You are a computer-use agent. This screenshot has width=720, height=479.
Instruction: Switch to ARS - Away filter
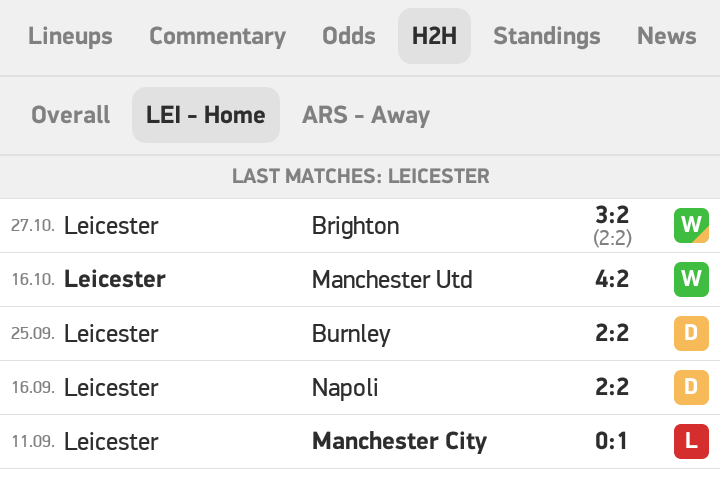[366, 115]
